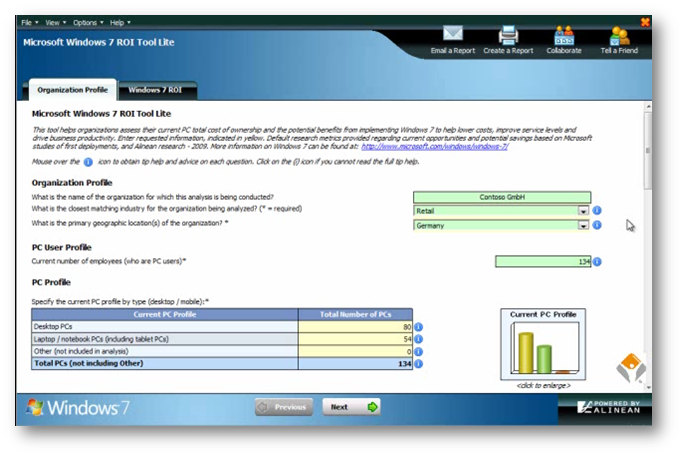The height and width of the screenshot is (456, 682).
Task: Click the info icon in Total PCs row
Action: [x=418, y=363]
